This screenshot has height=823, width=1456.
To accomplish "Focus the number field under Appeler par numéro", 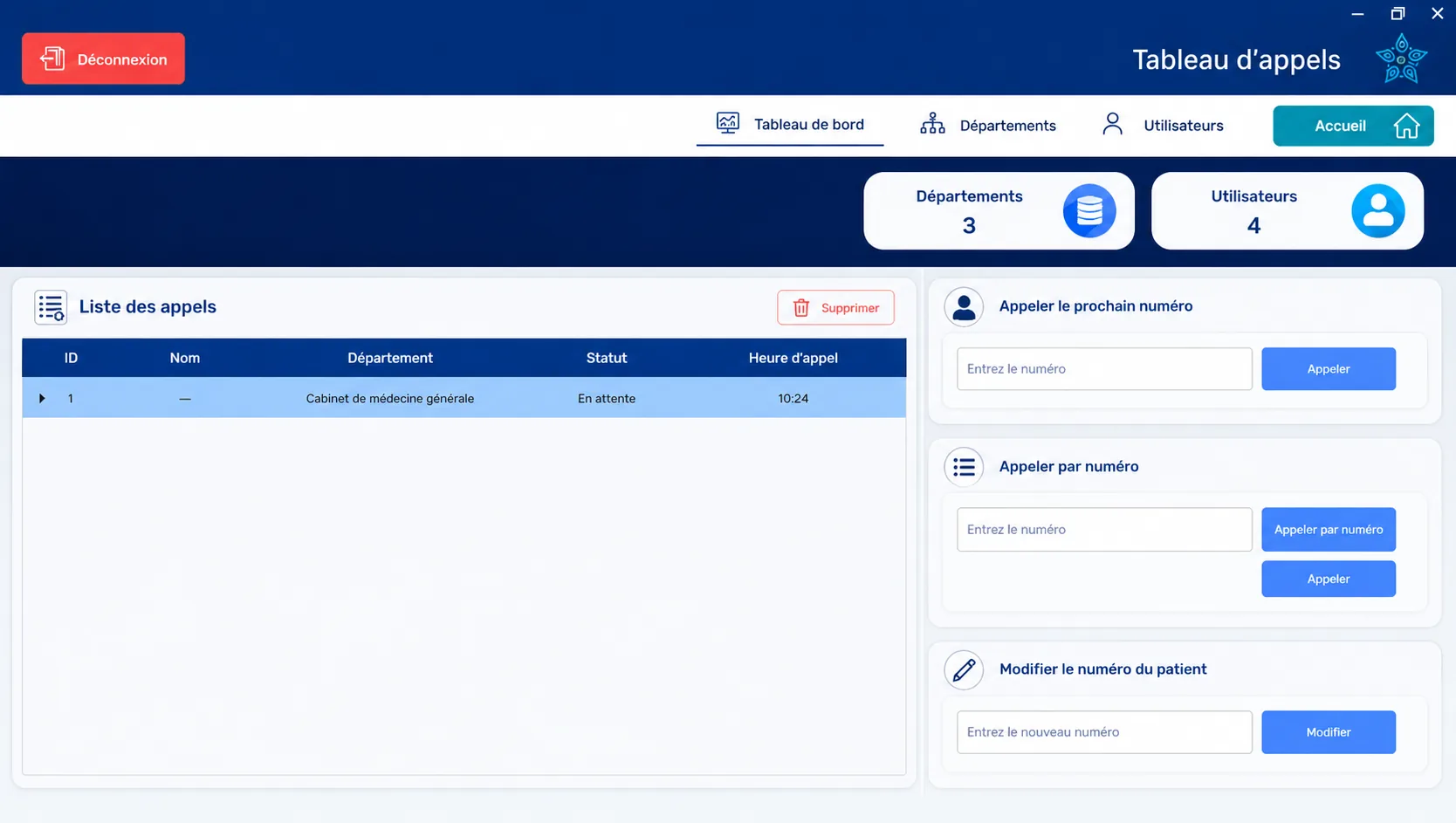I will [x=1104, y=529].
